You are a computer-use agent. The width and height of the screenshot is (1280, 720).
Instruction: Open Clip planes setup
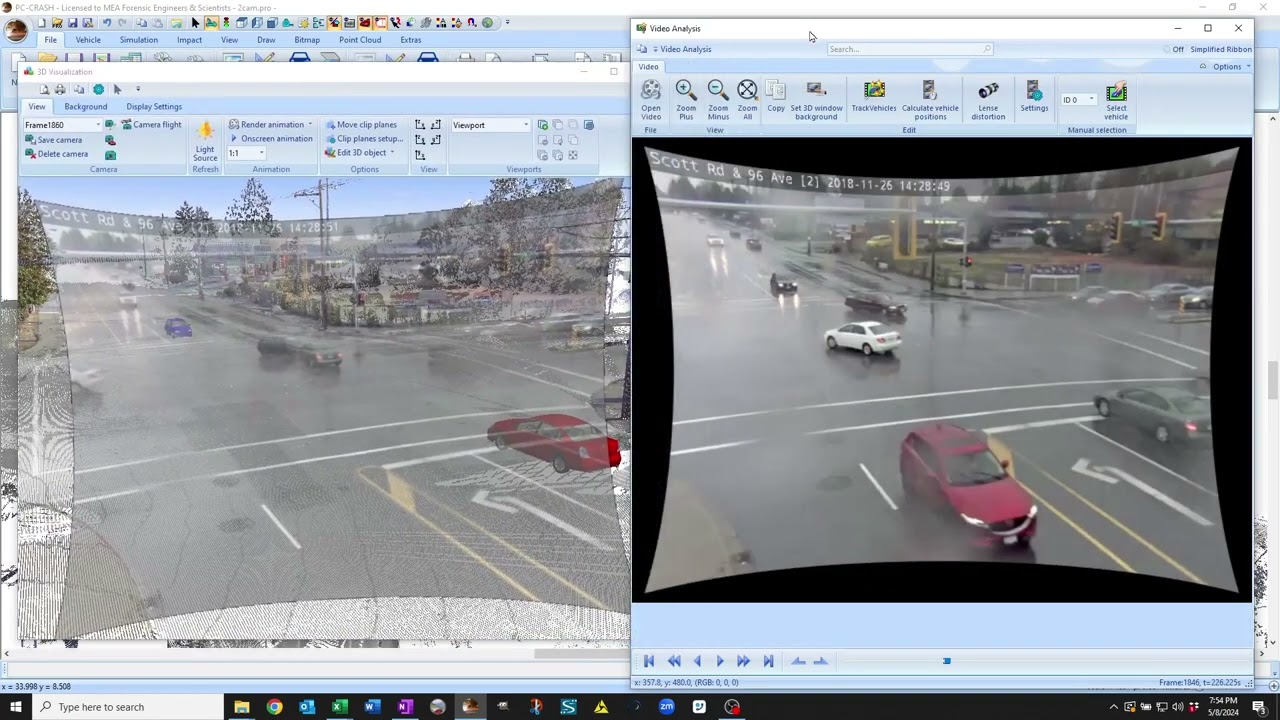[364, 139]
